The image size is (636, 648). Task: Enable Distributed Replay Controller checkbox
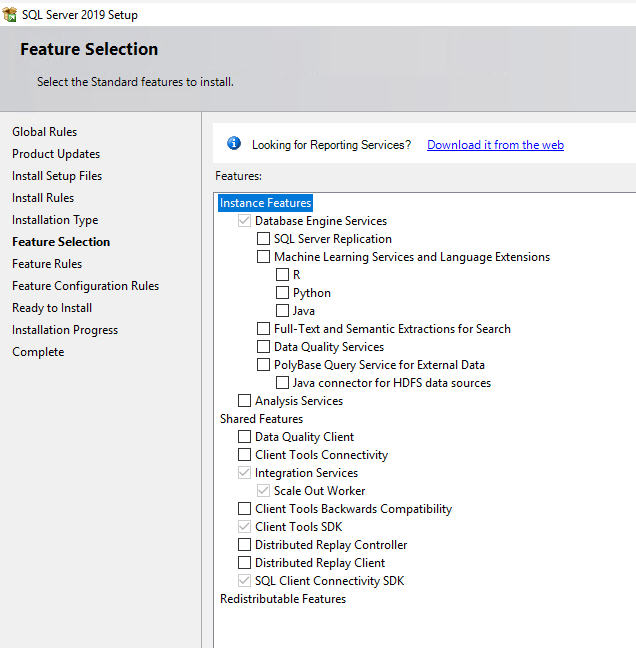(x=244, y=544)
